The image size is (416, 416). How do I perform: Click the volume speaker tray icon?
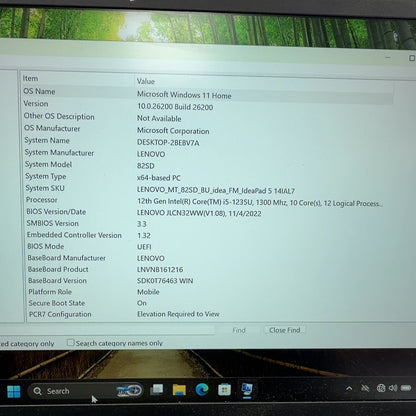click(x=393, y=388)
